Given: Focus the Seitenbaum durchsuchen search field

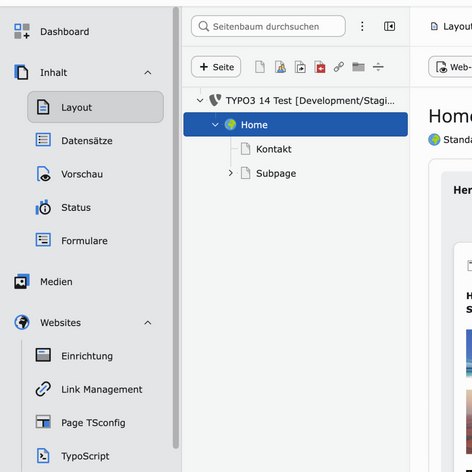Looking at the screenshot, I should pyautogui.click(x=268, y=26).
